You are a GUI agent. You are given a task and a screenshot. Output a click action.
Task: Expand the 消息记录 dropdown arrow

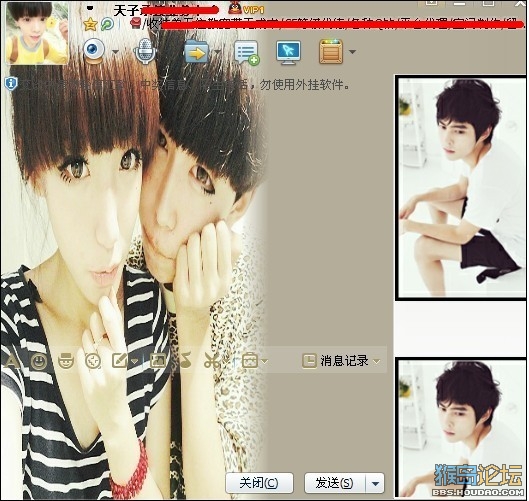(x=377, y=362)
